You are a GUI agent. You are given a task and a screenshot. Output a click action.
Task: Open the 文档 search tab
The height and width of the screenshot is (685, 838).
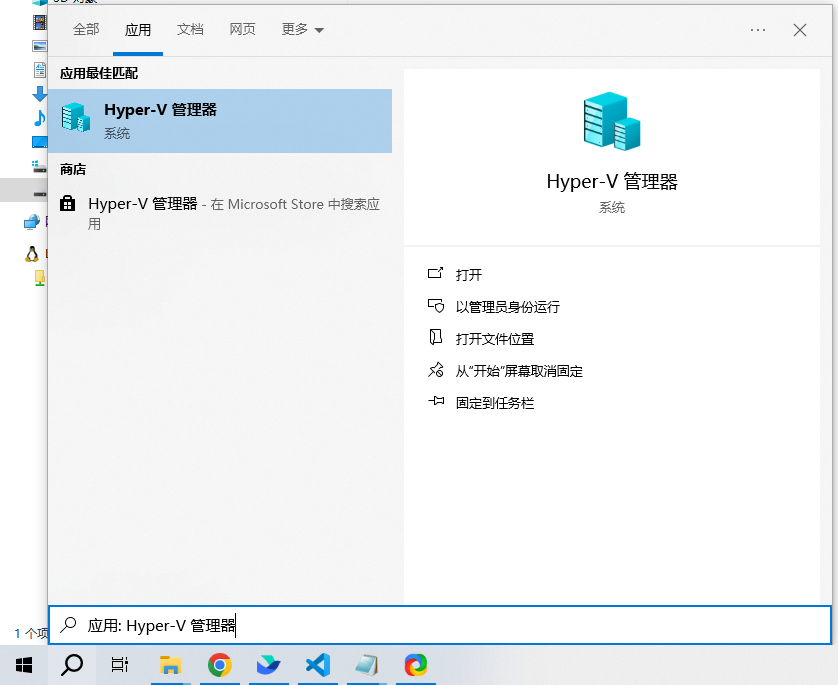(x=190, y=29)
